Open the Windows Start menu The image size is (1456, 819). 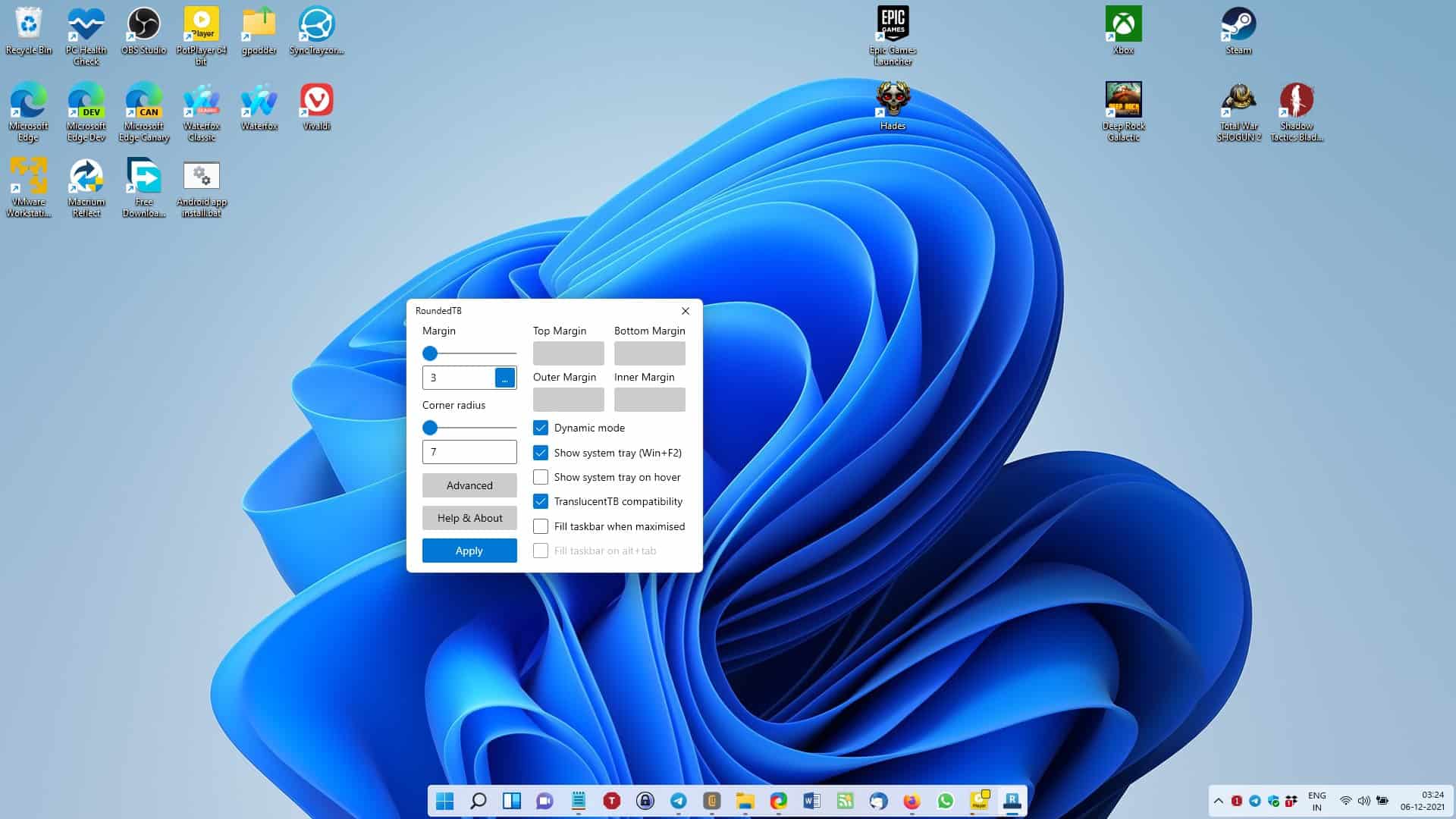pyautogui.click(x=445, y=801)
